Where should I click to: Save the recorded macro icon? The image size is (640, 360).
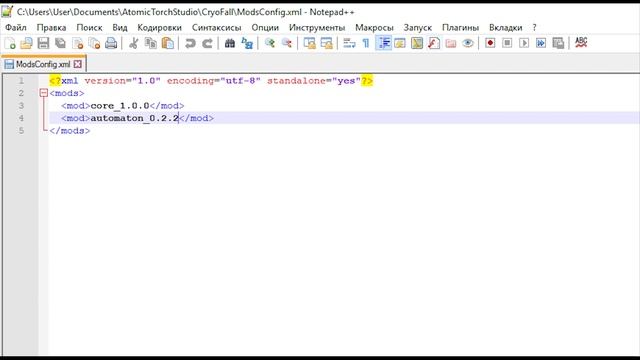(x=558, y=43)
